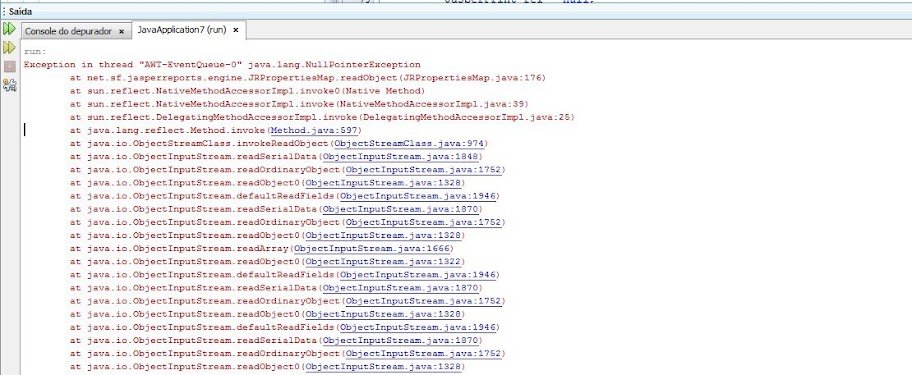Close the Console do depurador tab
This screenshot has height=375, width=912.
[121, 32]
